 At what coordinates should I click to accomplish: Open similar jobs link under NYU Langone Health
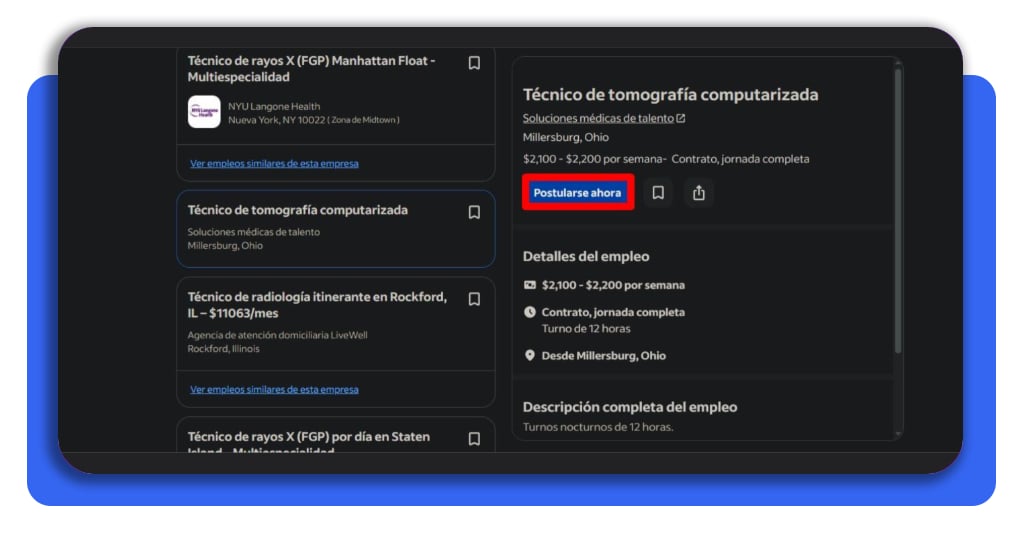pyautogui.click(x=274, y=163)
